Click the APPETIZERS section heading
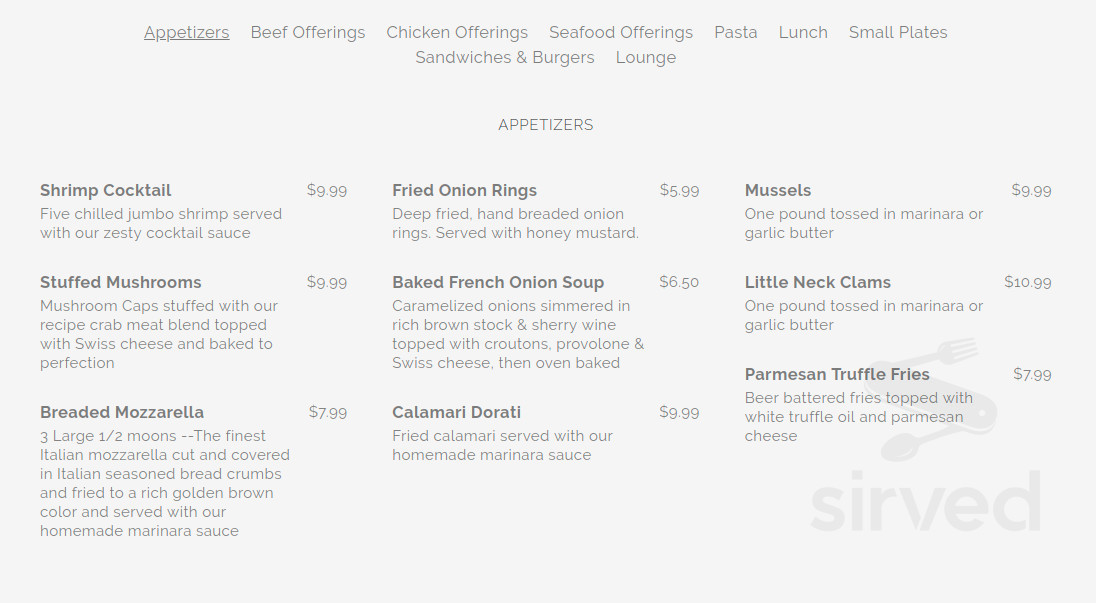 (546, 125)
